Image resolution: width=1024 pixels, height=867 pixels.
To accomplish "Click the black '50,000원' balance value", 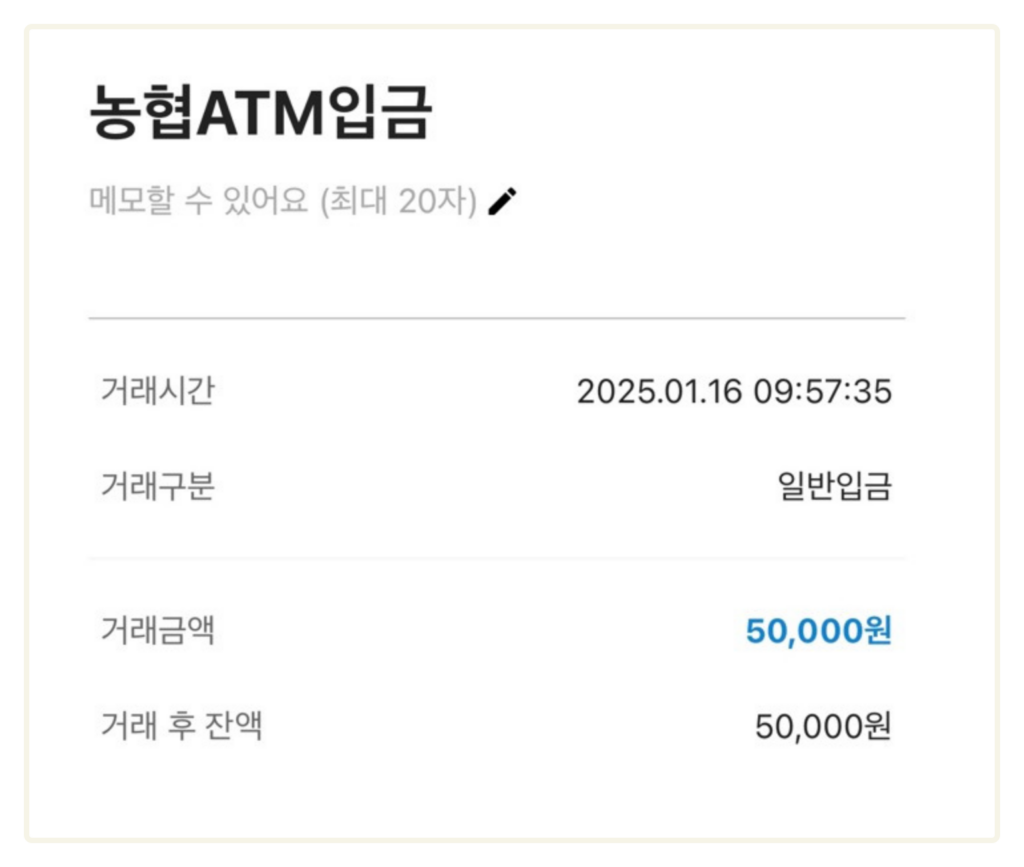I will click(x=822, y=726).
